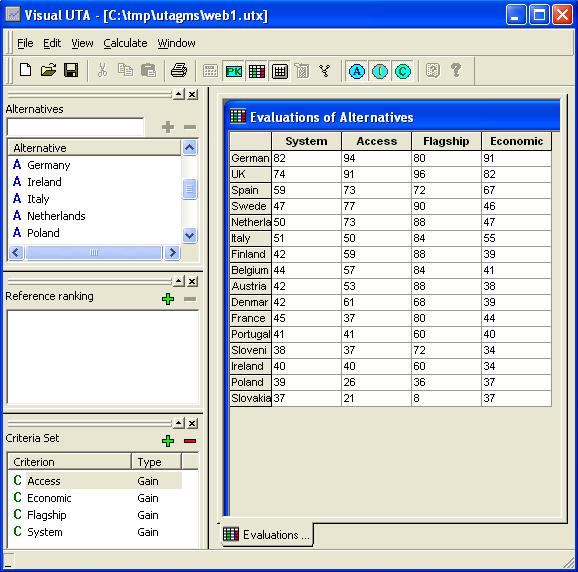
Task: Select Netherlands in the Alternatives list
Action: tap(56, 216)
